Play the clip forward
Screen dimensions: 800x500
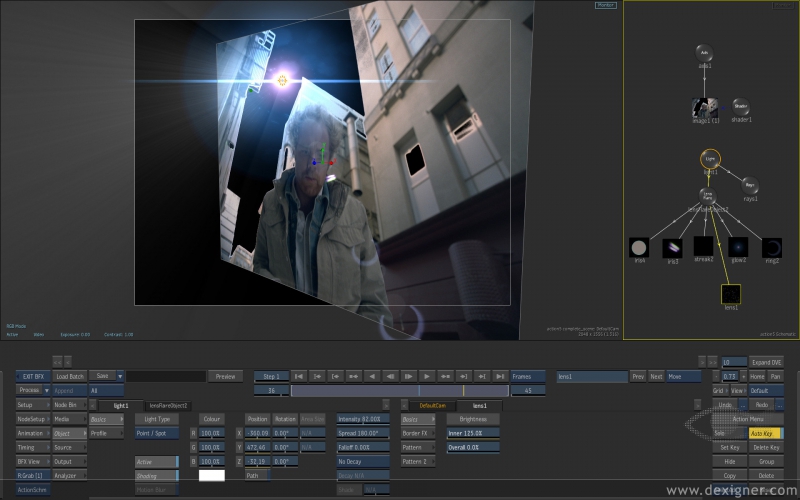(427, 377)
